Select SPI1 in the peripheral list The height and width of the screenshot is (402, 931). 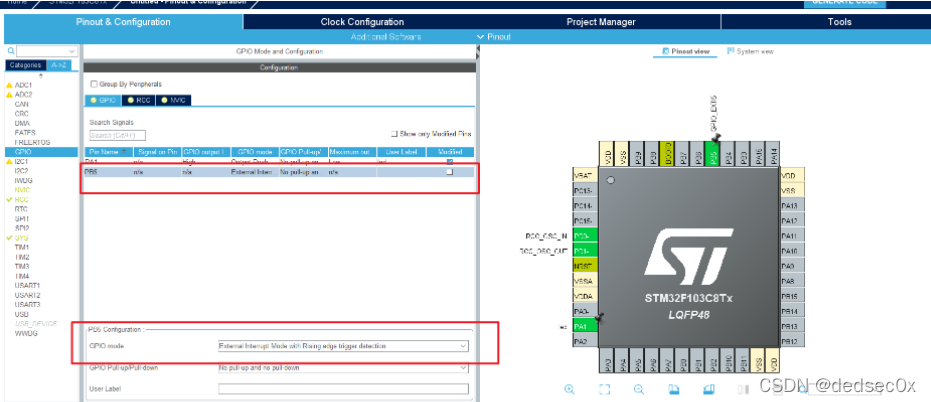pos(22,219)
